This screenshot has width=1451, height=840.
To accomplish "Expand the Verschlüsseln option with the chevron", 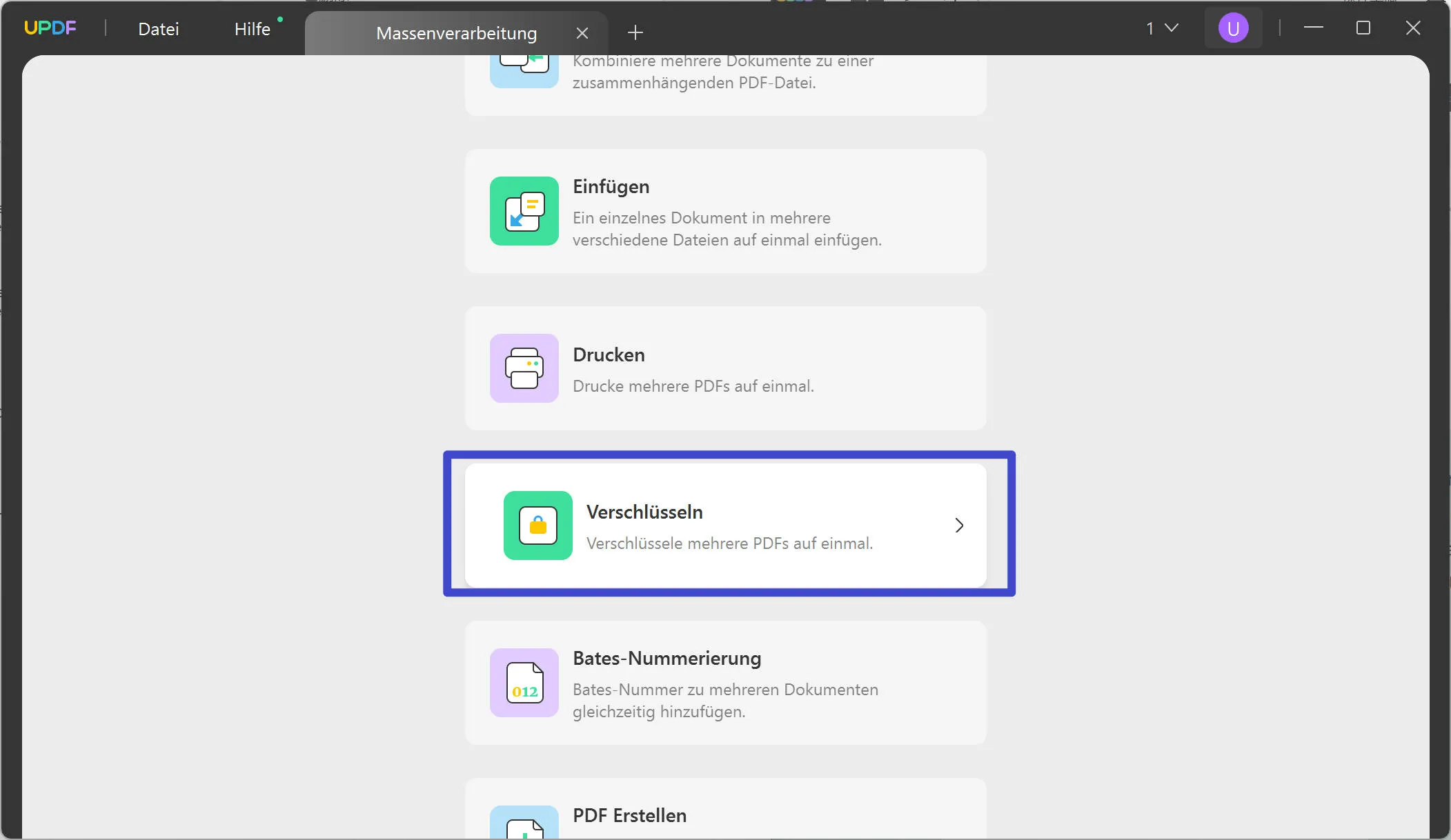I will tap(958, 526).
